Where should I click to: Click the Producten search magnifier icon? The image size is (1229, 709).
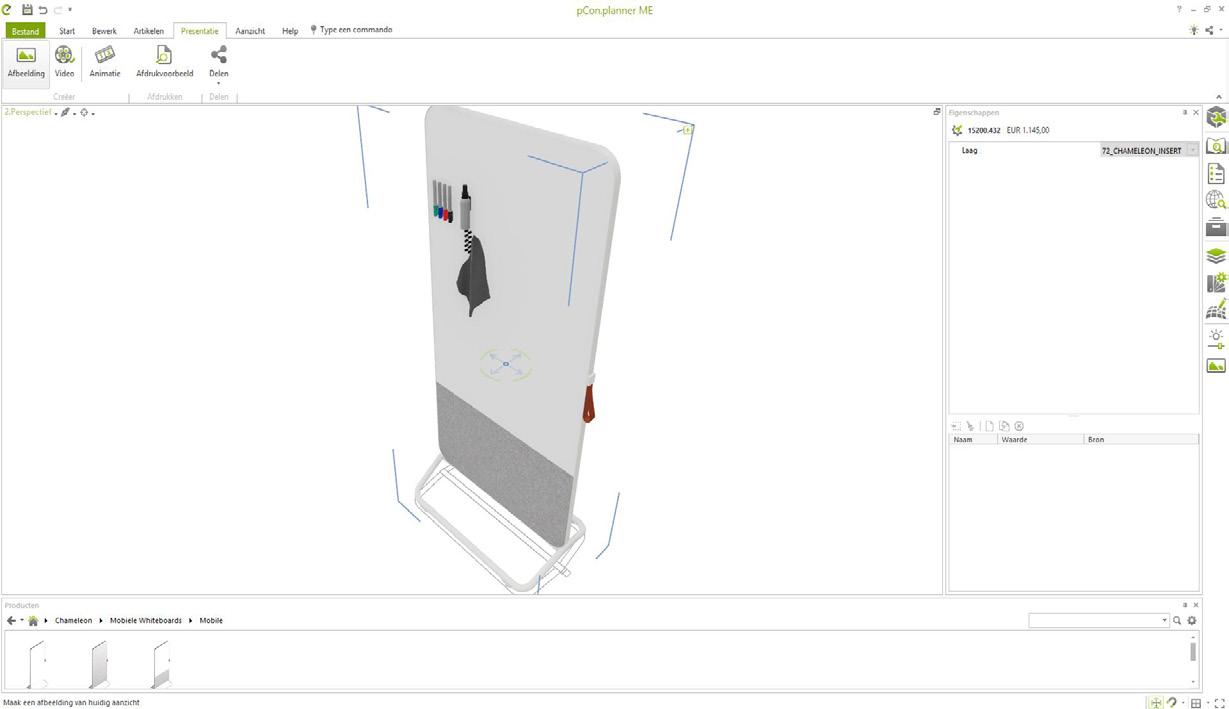click(1177, 621)
